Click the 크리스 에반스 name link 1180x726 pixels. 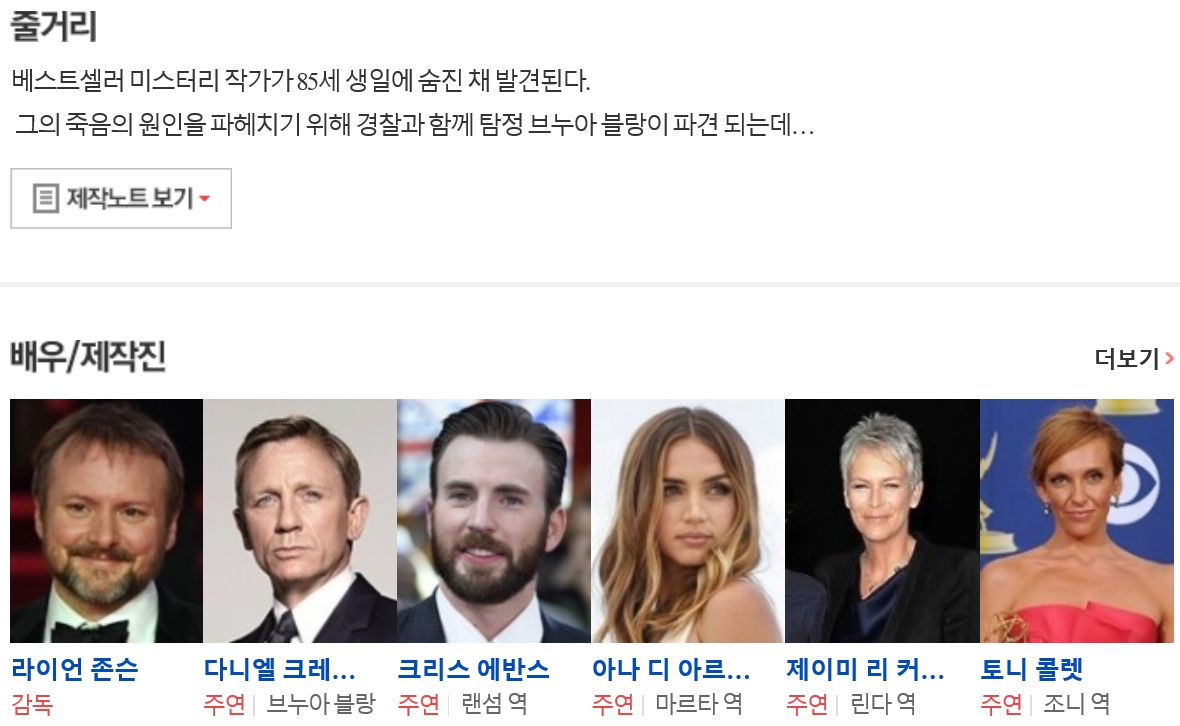pos(473,669)
